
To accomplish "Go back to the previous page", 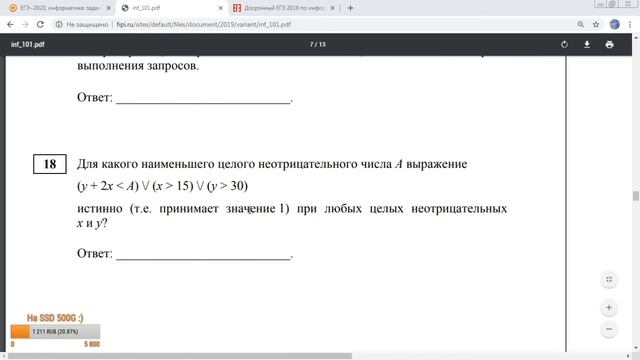I will (x=10, y=24).
